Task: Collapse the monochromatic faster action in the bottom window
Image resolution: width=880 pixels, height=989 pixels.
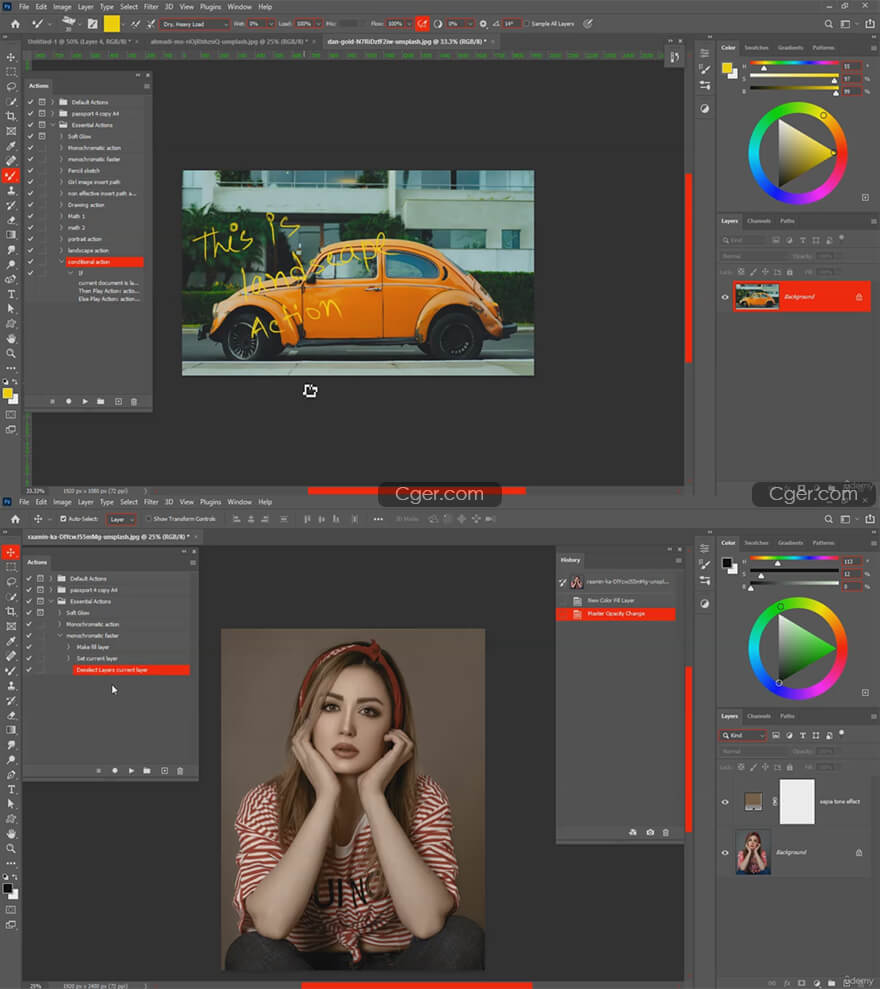Action: [60, 636]
